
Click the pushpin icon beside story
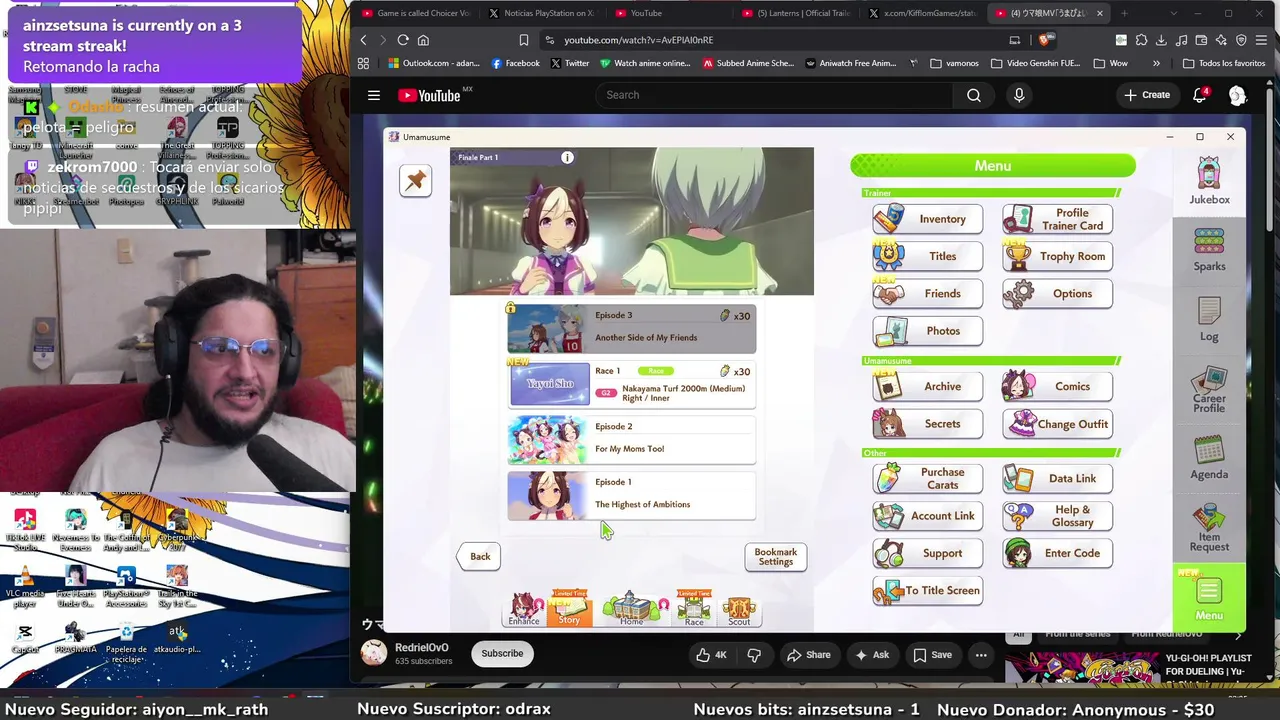click(x=415, y=180)
